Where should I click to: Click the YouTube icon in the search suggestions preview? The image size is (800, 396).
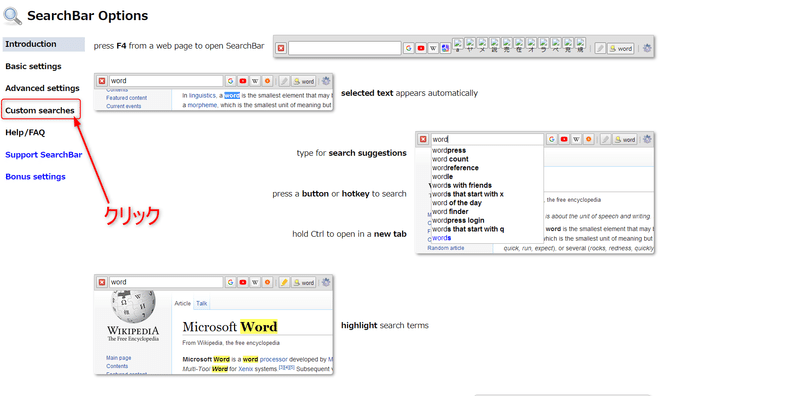(x=564, y=139)
